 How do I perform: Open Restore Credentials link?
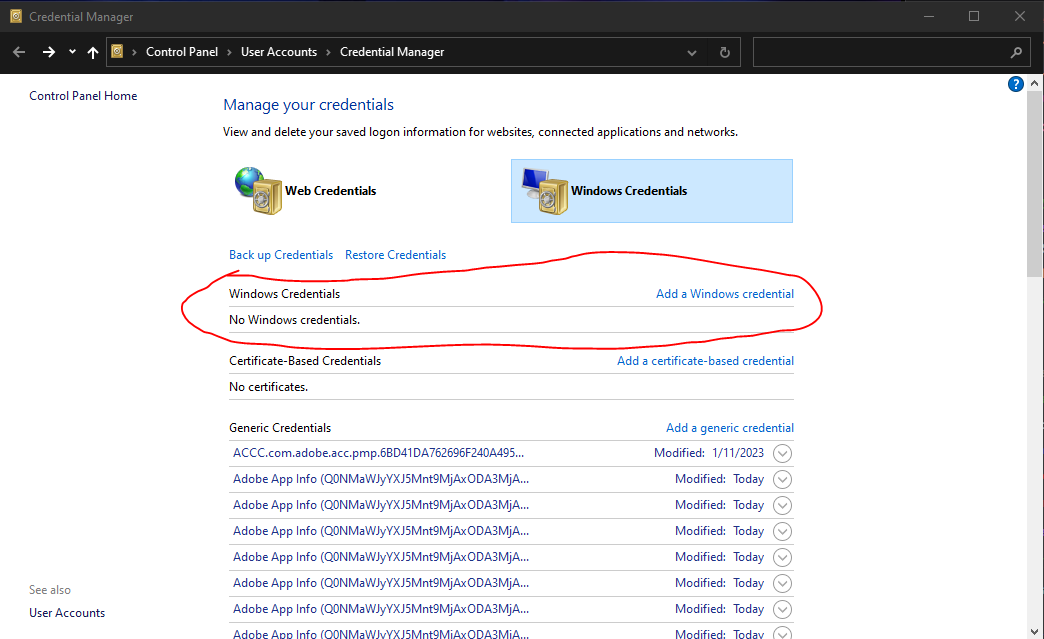click(x=395, y=255)
